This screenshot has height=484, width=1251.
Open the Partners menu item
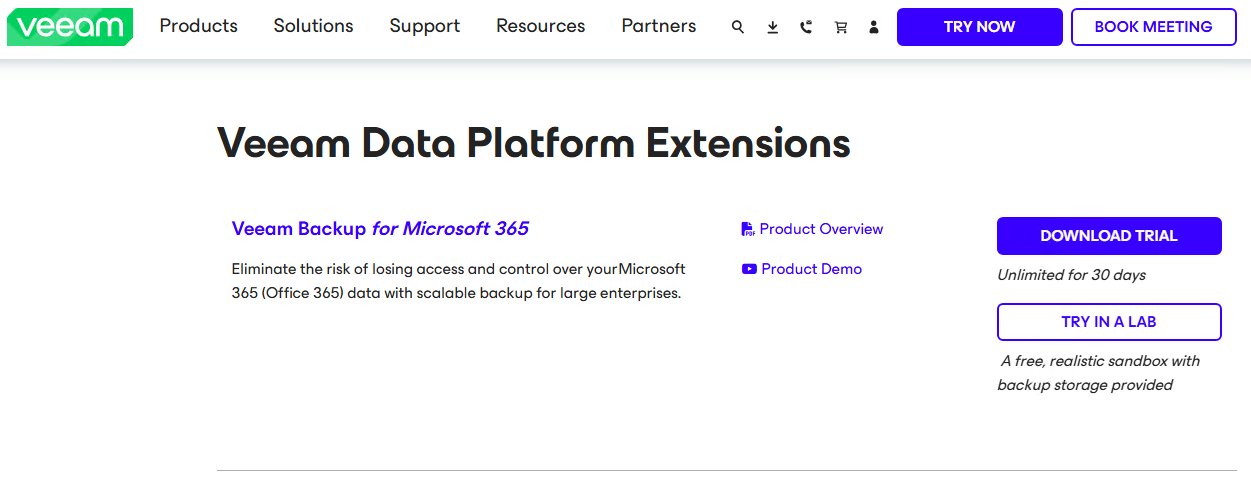tap(659, 26)
